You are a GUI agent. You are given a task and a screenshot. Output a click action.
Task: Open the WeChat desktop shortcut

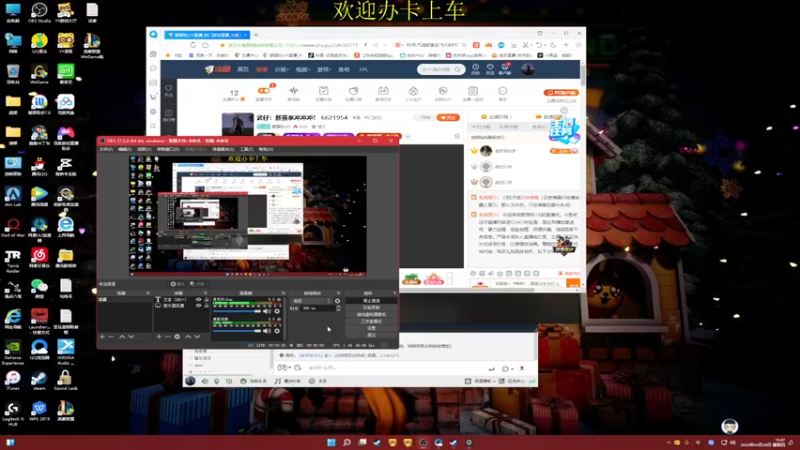point(39,288)
